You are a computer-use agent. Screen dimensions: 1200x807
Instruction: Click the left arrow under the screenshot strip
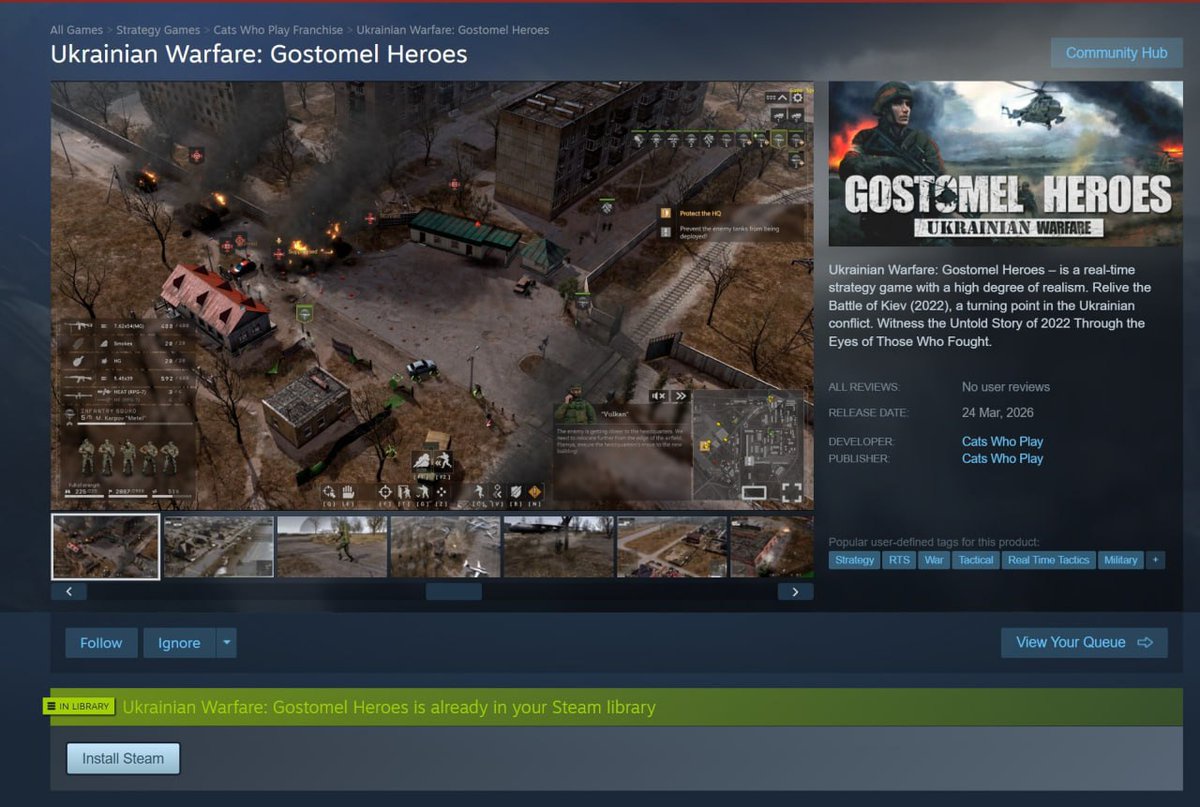pyautogui.click(x=68, y=591)
